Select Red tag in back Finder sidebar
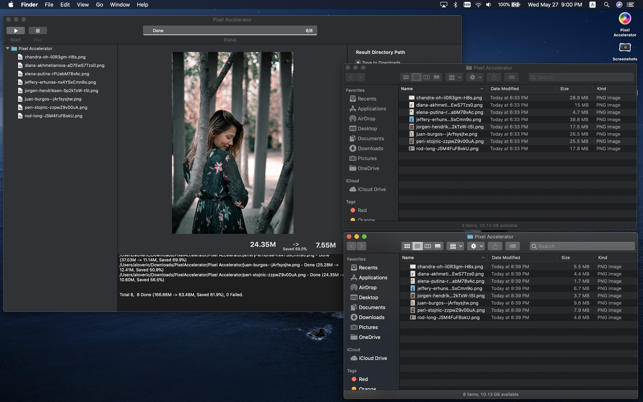Screen dimensions: 643x402 pos(358,210)
